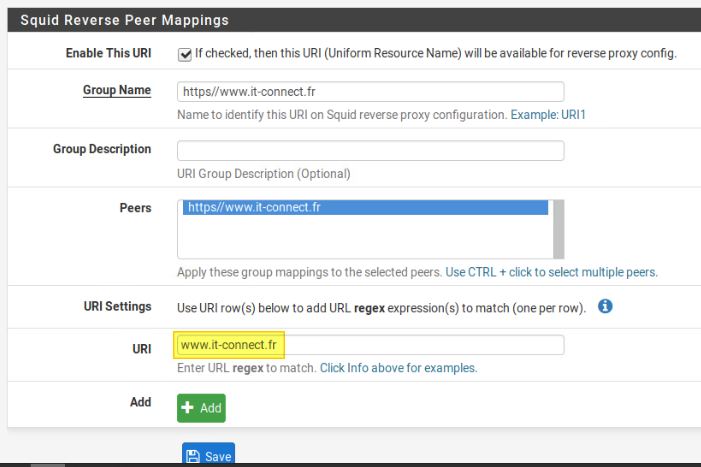Select the https//www.it-connect.fr peer in Peers list
The width and height of the screenshot is (701, 467).
tap(364, 208)
